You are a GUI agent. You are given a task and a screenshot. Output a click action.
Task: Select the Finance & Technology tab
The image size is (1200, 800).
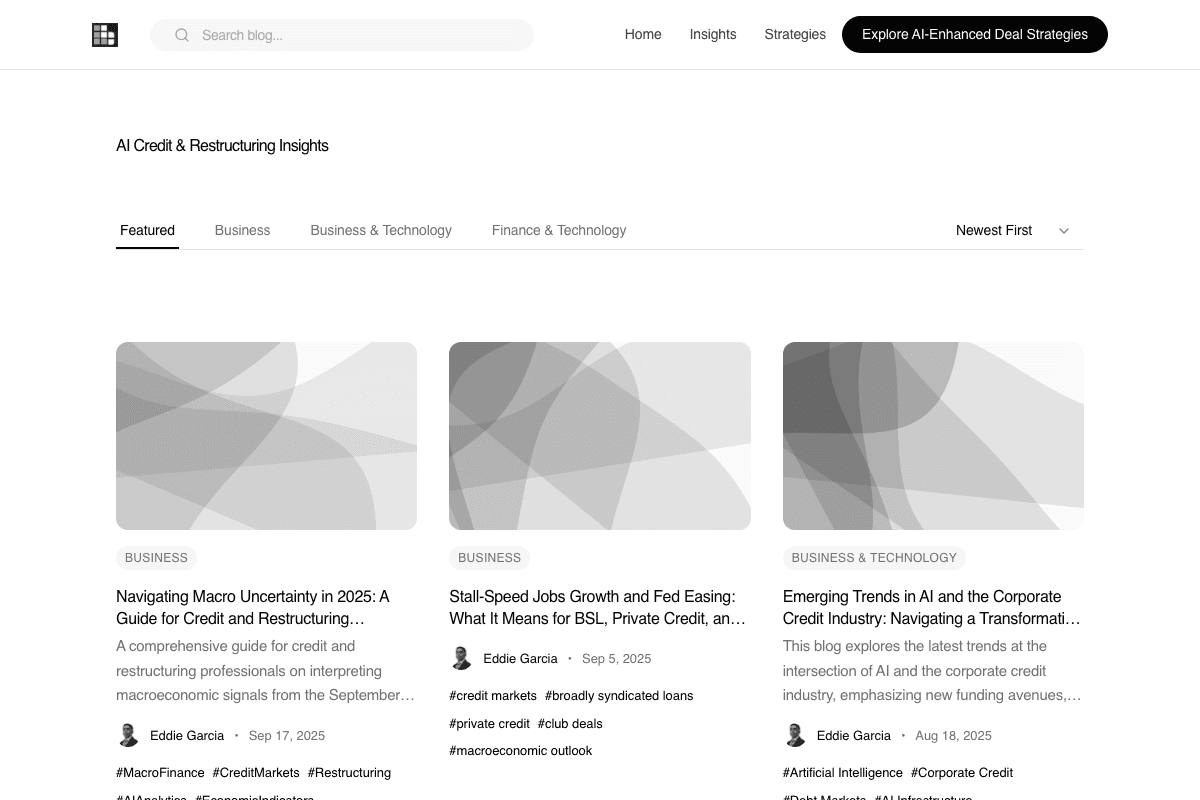pyautogui.click(x=559, y=230)
